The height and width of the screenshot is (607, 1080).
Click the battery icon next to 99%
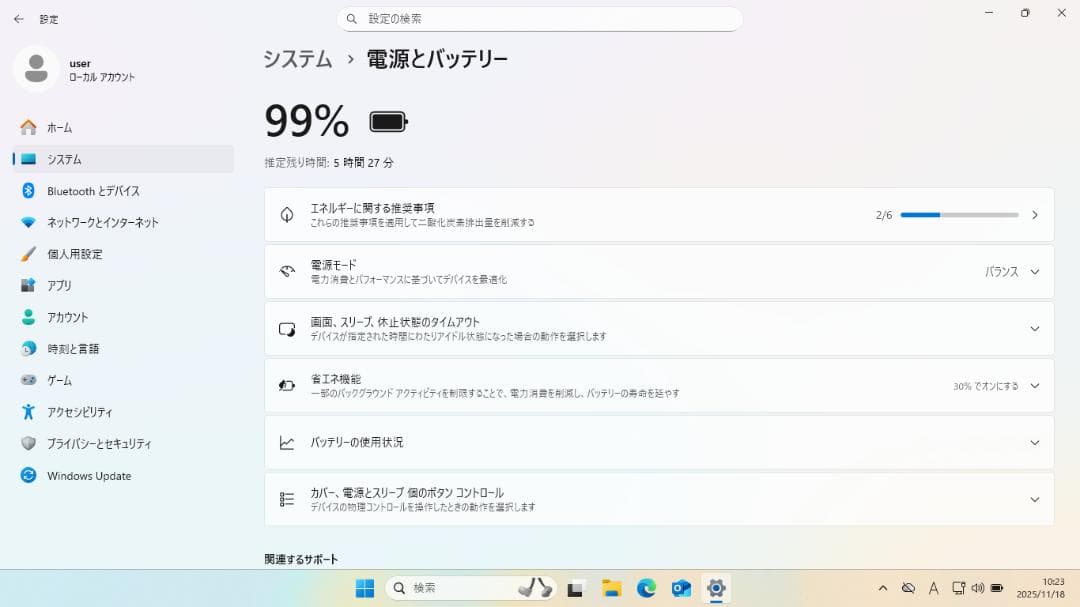(x=388, y=121)
